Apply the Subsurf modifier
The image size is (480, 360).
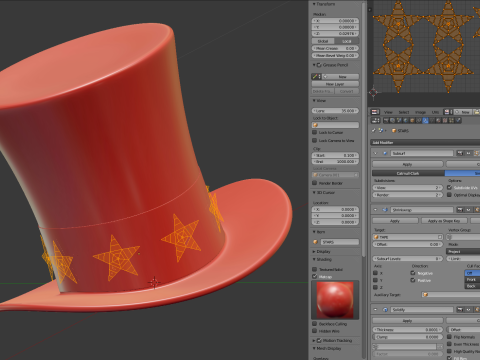[x=407, y=164]
